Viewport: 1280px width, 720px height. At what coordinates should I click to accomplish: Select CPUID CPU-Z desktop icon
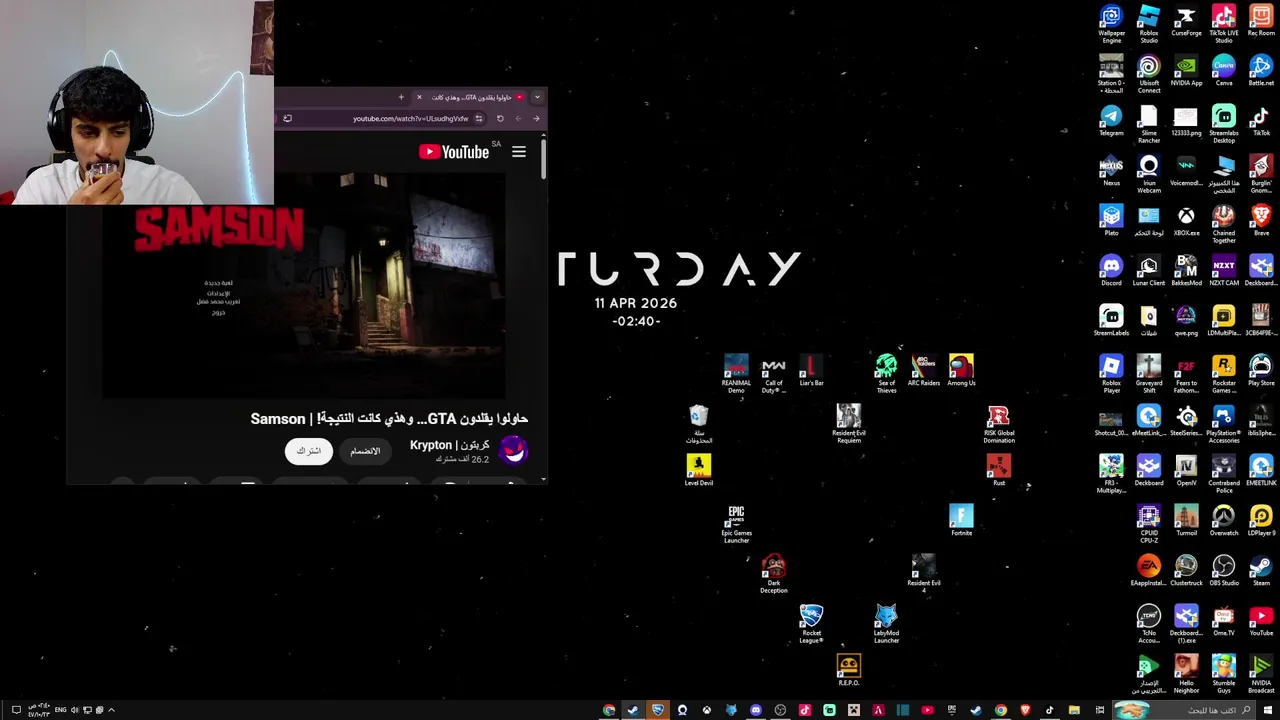(1149, 524)
